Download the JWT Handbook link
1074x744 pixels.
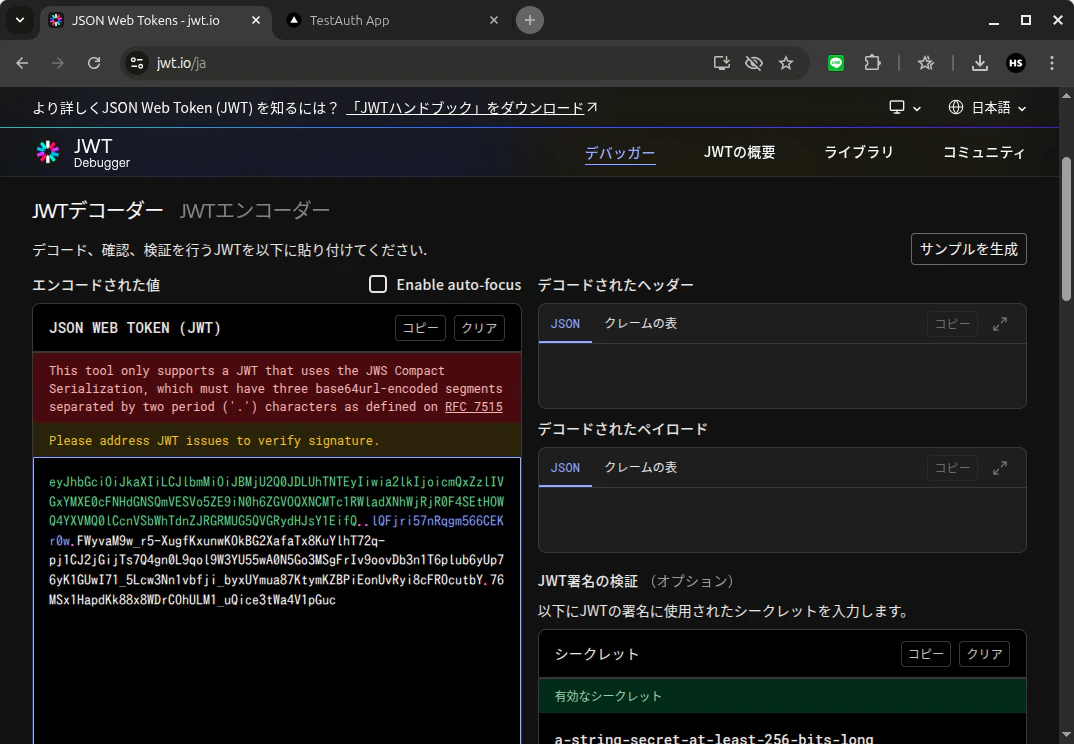[x=471, y=108]
